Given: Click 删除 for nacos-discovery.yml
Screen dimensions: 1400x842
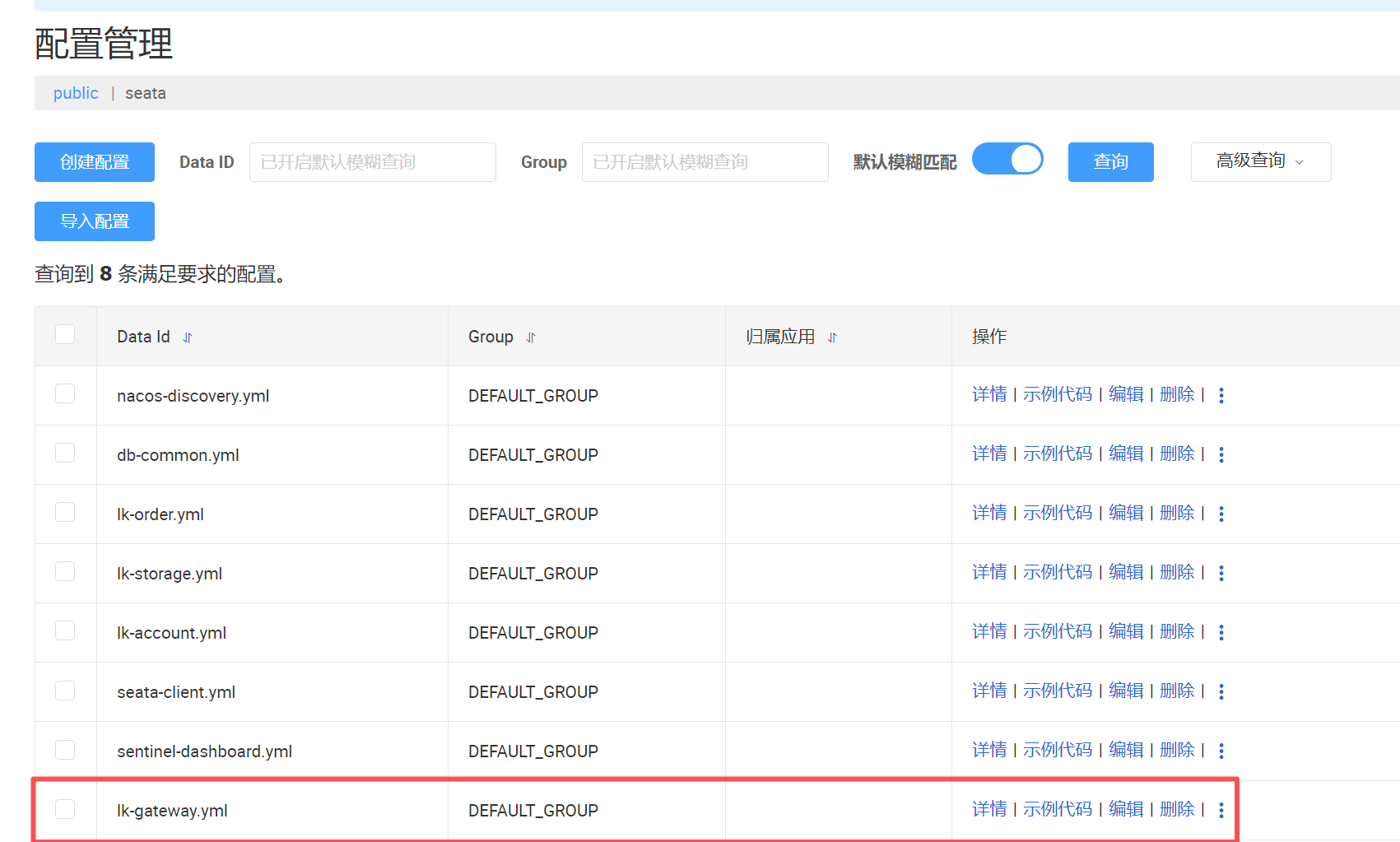Looking at the screenshot, I should pos(1177,394).
